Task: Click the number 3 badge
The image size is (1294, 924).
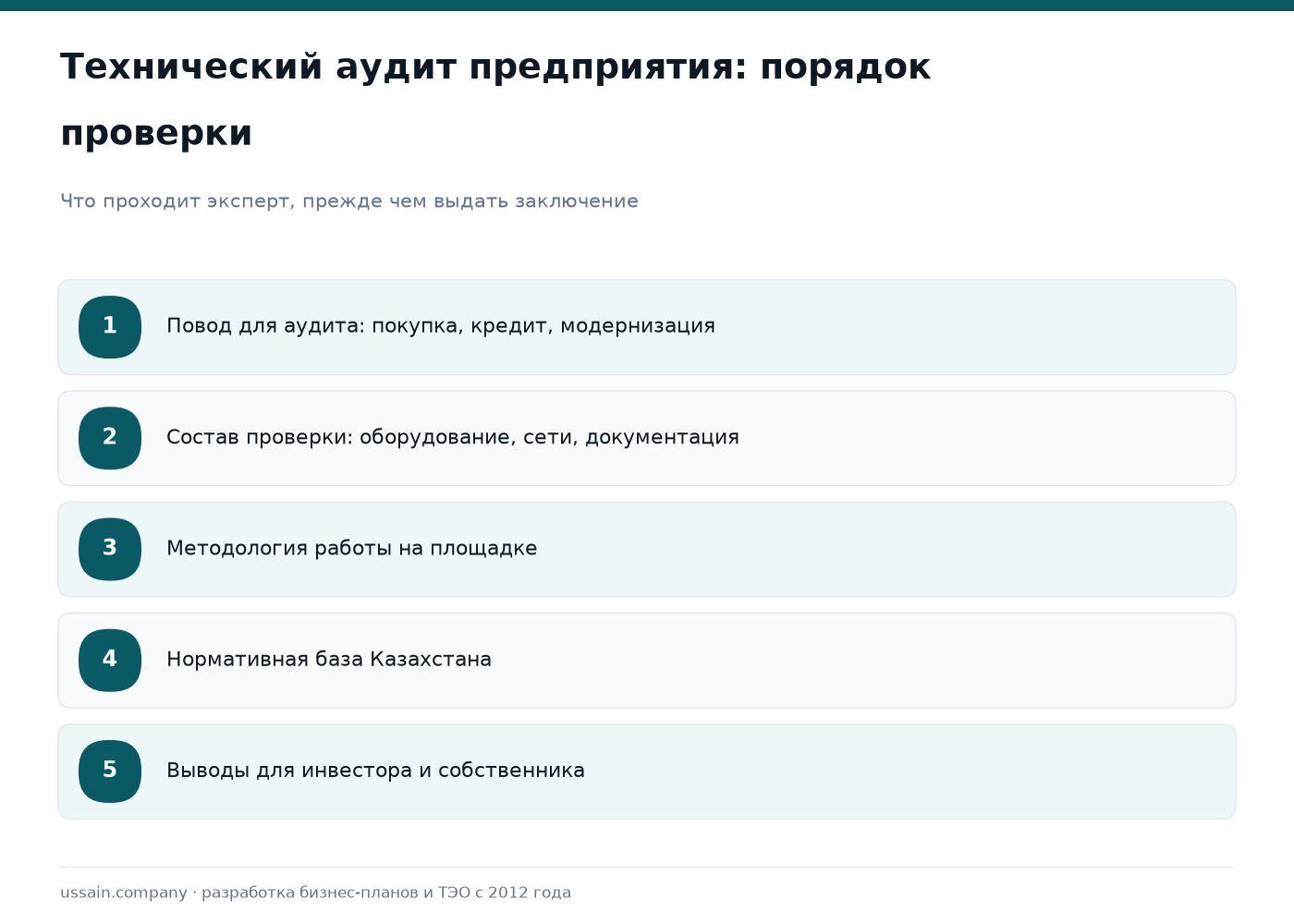Action: 110,549
